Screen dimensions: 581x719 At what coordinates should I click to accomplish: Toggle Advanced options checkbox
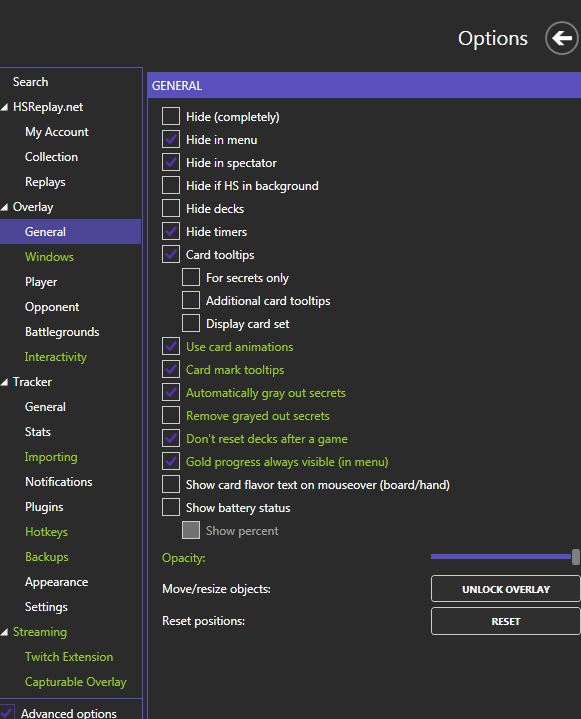click(7, 712)
